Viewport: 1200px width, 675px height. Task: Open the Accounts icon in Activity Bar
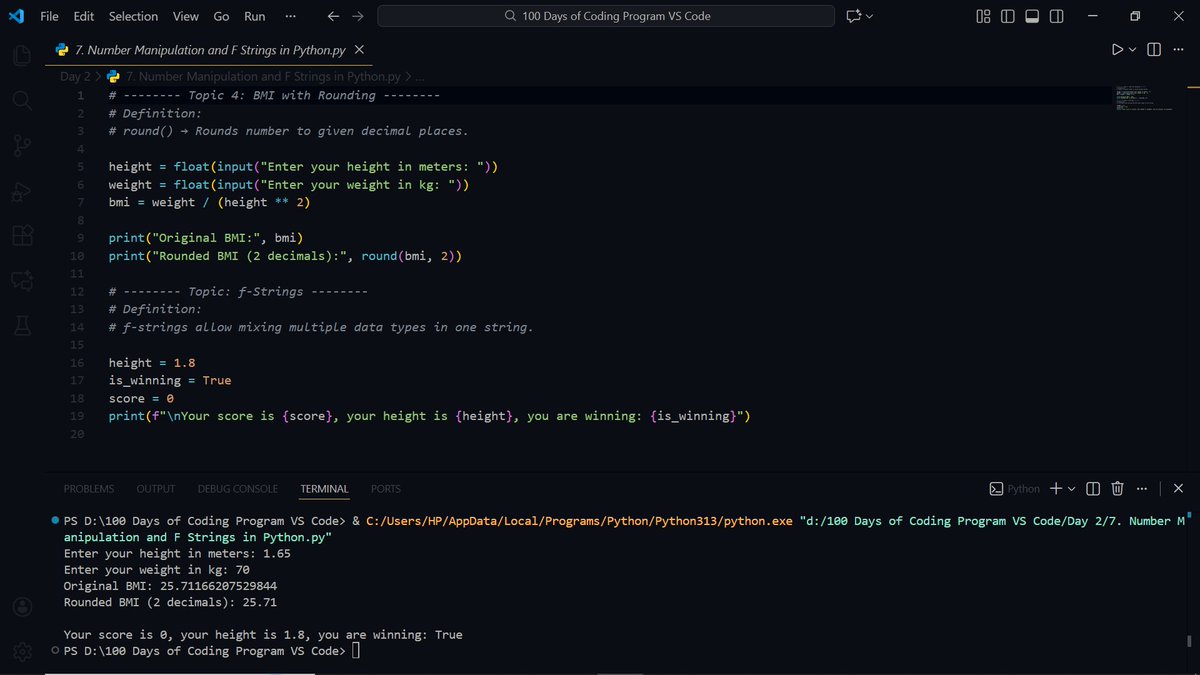pyautogui.click(x=21, y=606)
